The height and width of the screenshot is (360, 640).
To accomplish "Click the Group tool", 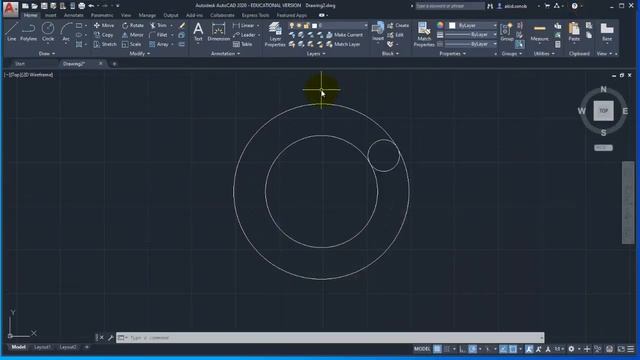I will tap(507, 32).
